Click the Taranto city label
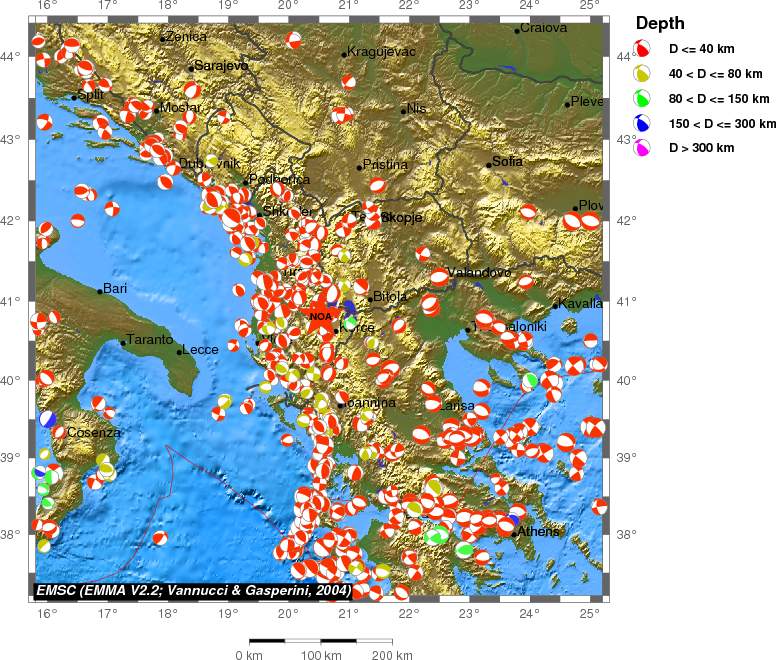Viewport: 776px width, 660px height. (149, 339)
